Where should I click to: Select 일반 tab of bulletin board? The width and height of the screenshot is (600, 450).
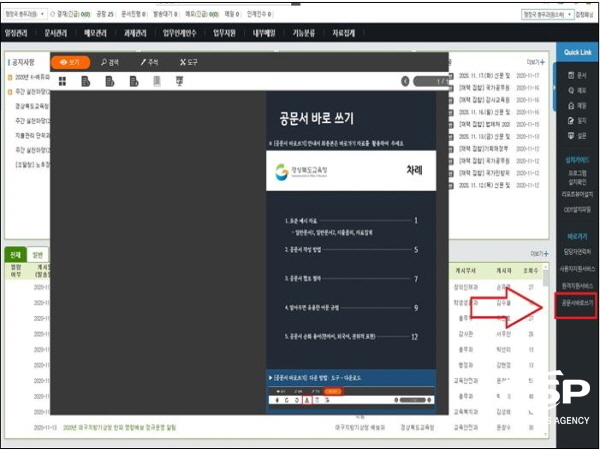click(x=38, y=255)
